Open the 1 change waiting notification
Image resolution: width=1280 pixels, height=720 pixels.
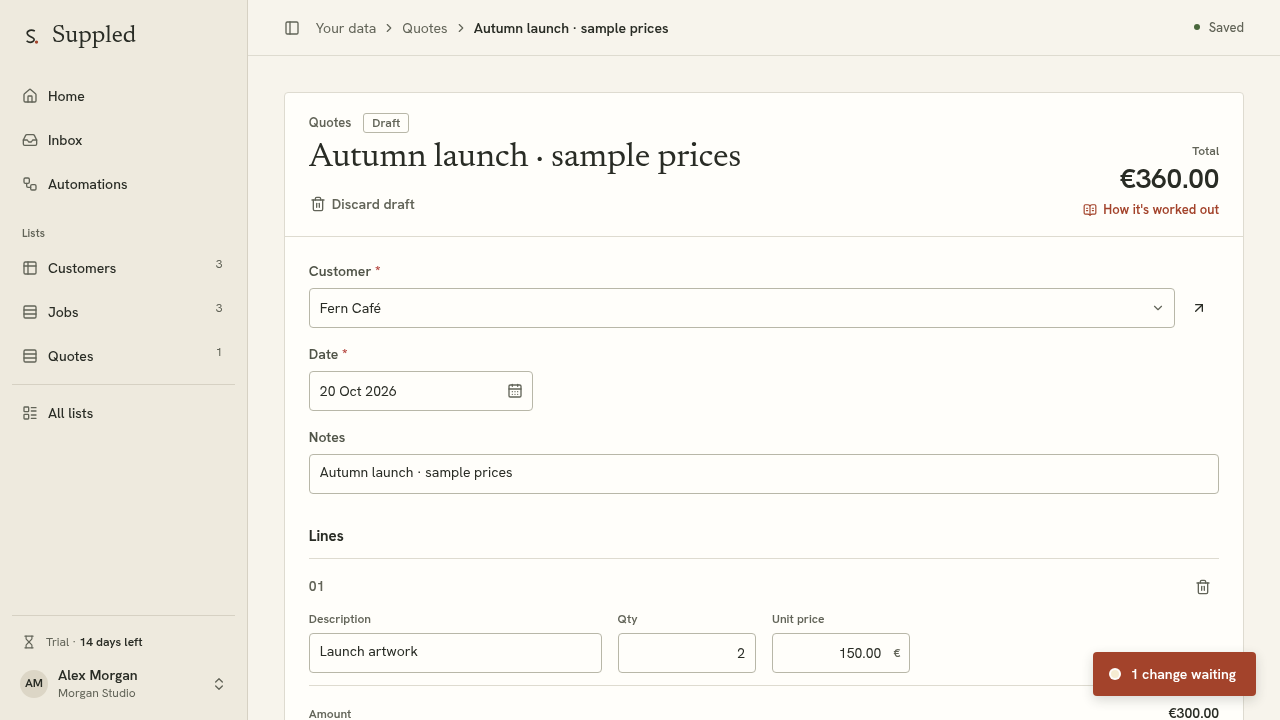1174,674
